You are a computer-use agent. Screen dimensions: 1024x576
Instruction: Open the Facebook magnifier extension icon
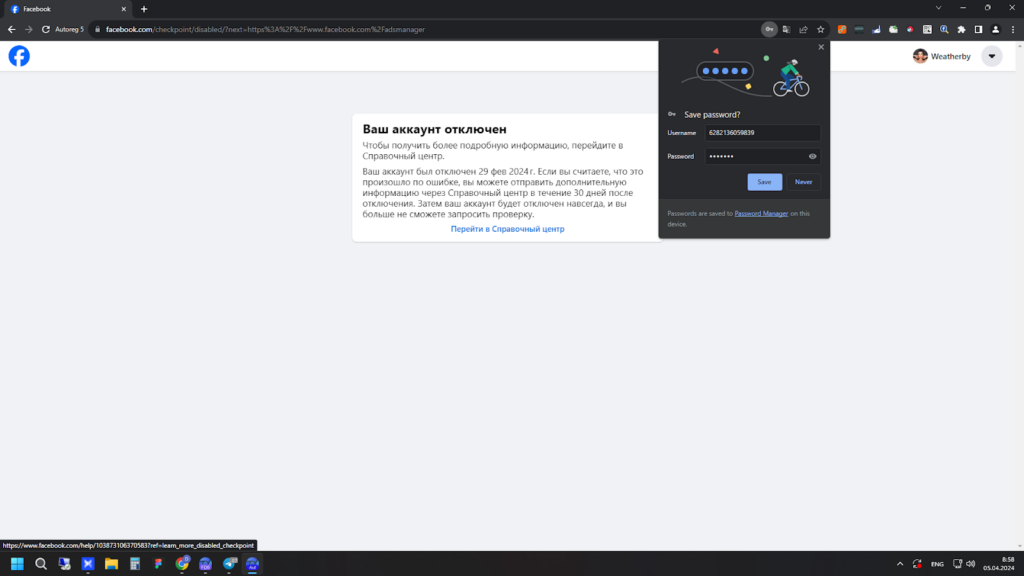tap(944, 29)
